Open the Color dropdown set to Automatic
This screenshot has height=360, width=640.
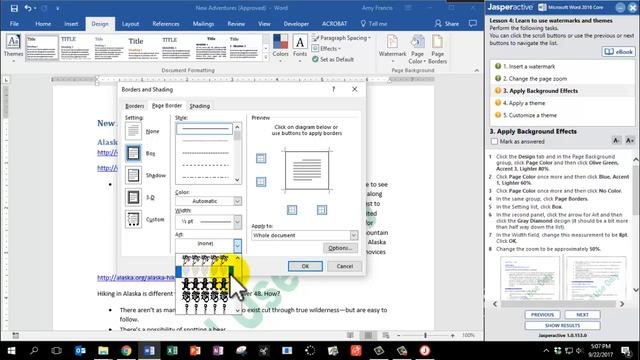[237, 201]
